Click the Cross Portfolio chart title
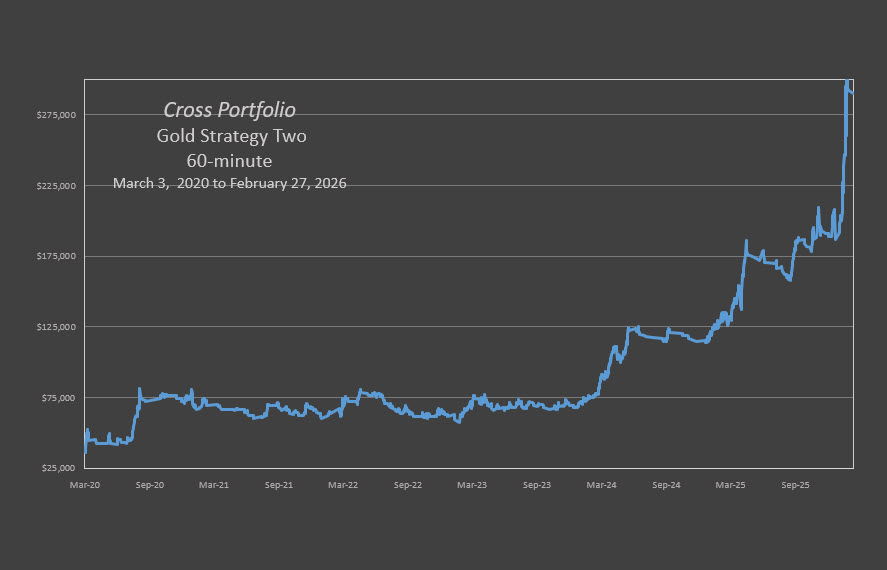Screen dimensions: 887x570 point(229,110)
